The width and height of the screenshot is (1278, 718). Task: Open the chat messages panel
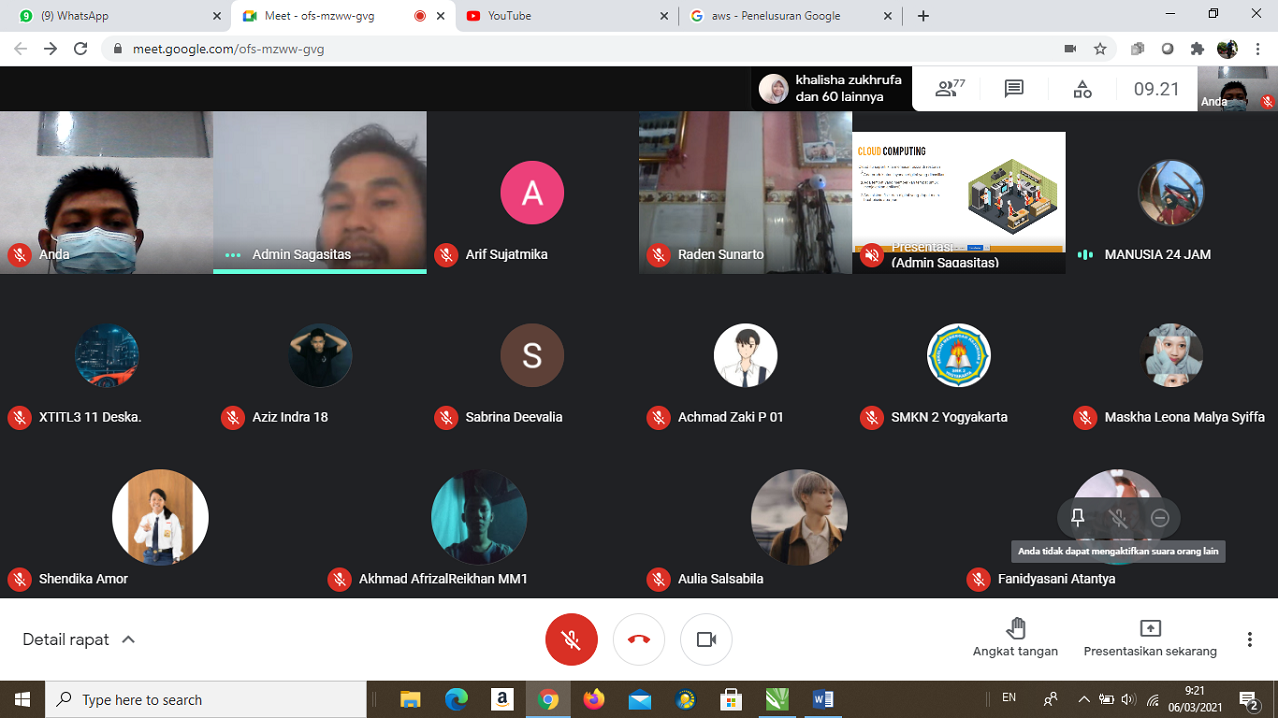pos(1014,89)
